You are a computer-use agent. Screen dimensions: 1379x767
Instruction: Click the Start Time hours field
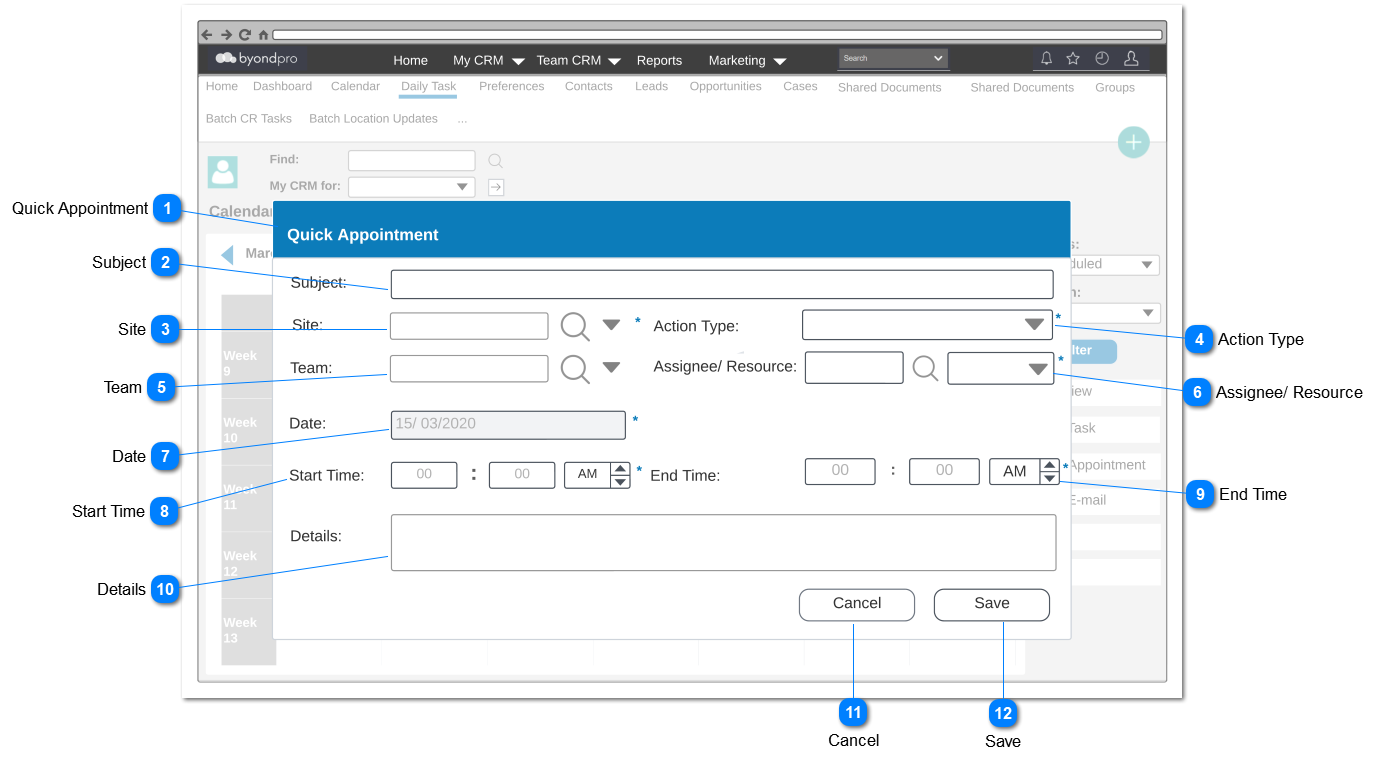424,475
